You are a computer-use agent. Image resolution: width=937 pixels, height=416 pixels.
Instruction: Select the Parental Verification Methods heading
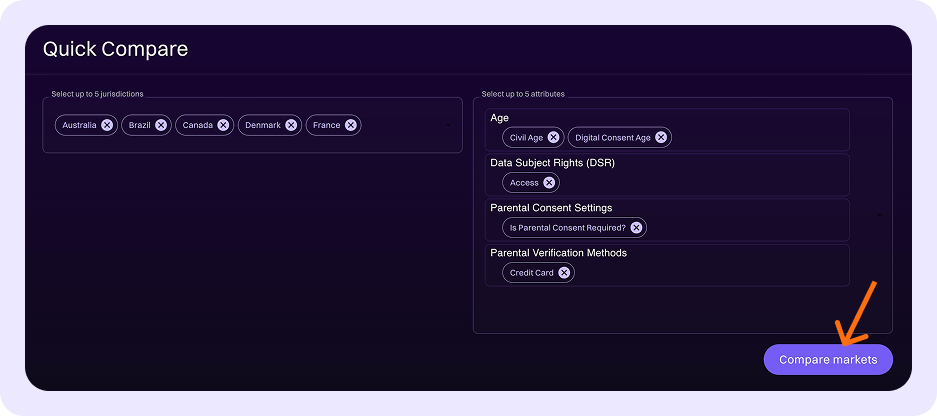(x=558, y=253)
